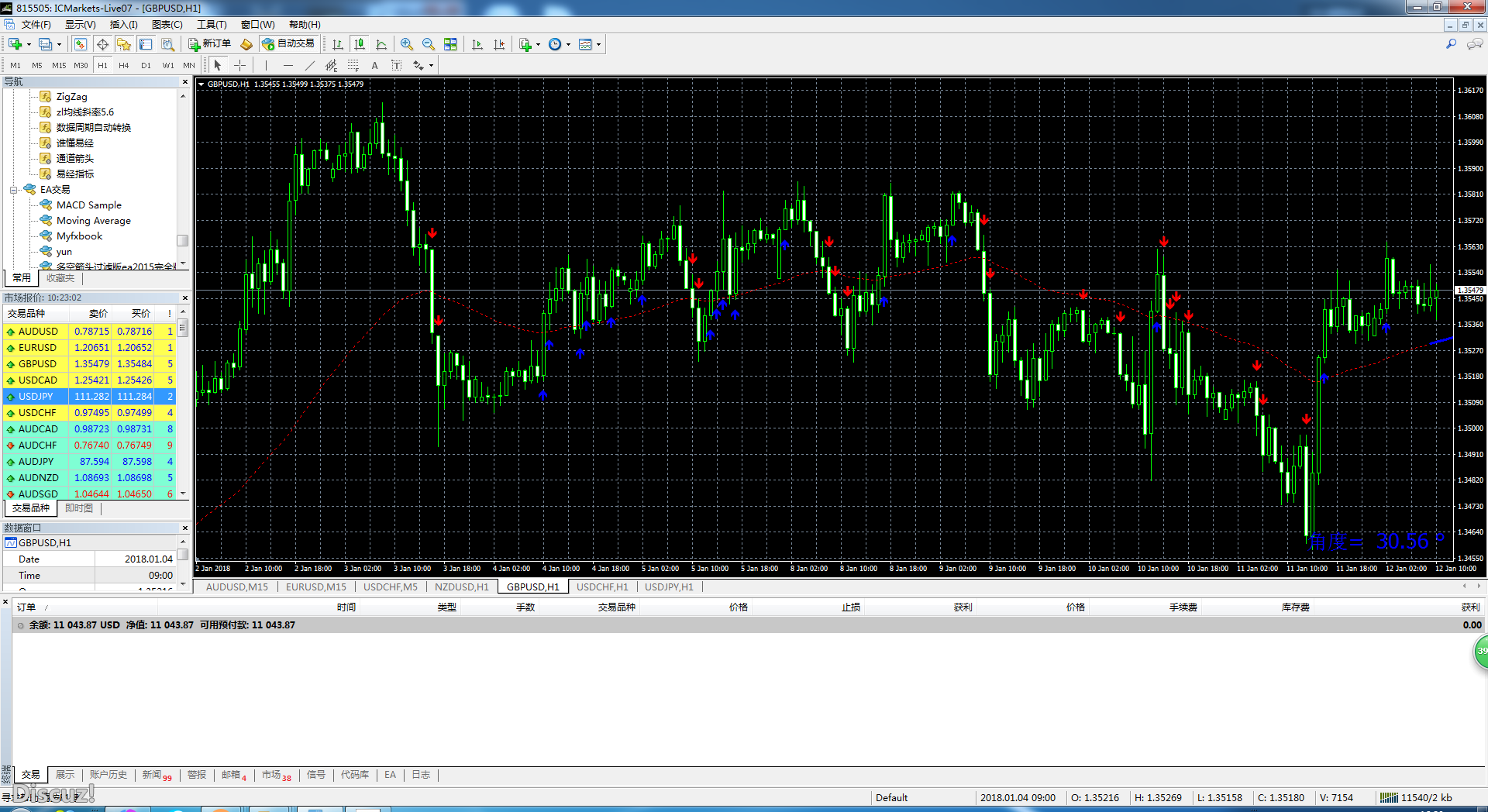Switch to the EURUSD,M15 chart tab

coord(316,587)
